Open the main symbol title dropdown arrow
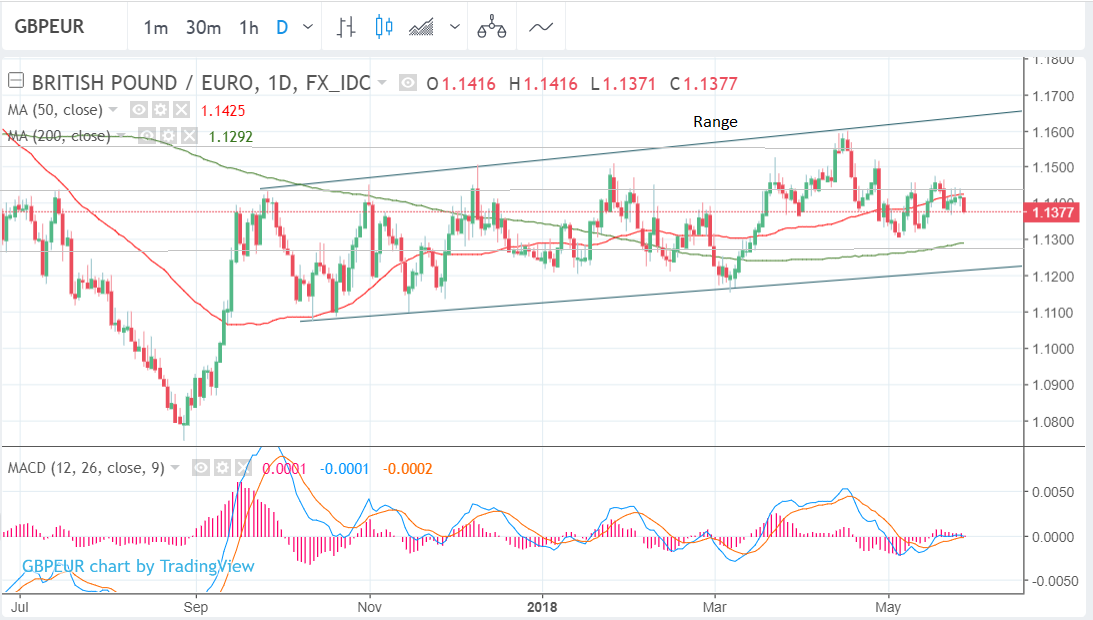This screenshot has height=620, width=1093. click(382, 83)
